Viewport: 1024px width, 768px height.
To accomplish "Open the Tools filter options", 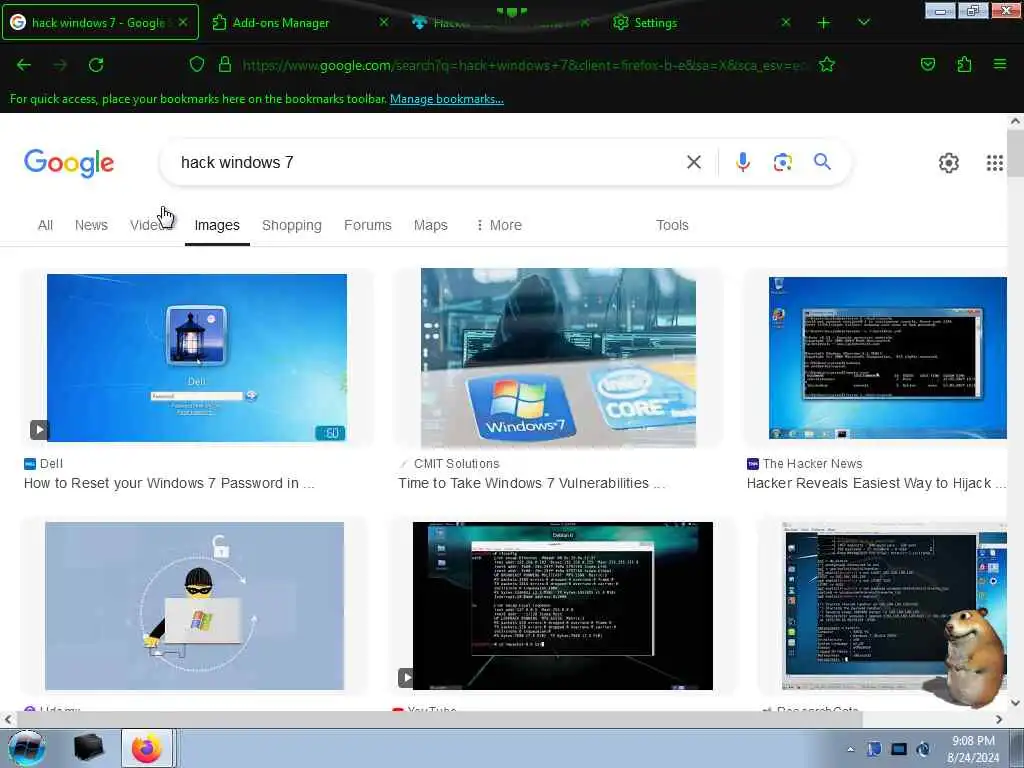I will click(x=672, y=225).
